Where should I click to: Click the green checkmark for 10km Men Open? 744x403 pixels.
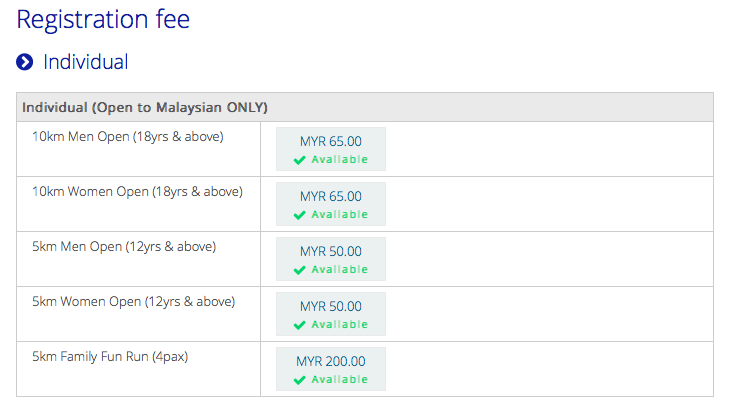click(x=300, y=160)
